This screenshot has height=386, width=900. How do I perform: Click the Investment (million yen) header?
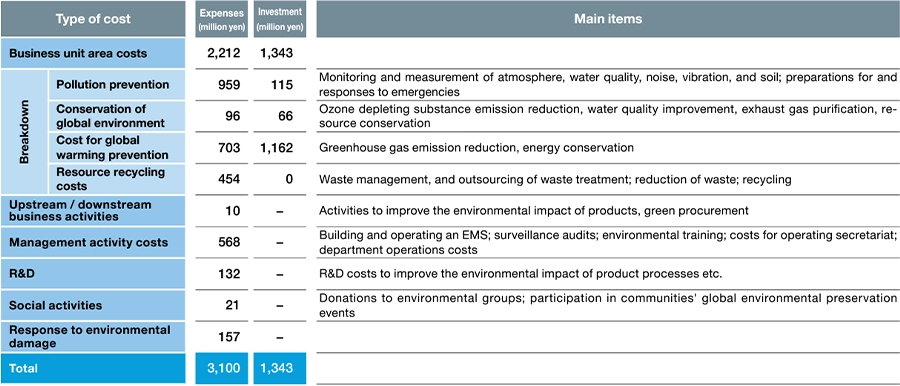[x=280, y=19]
